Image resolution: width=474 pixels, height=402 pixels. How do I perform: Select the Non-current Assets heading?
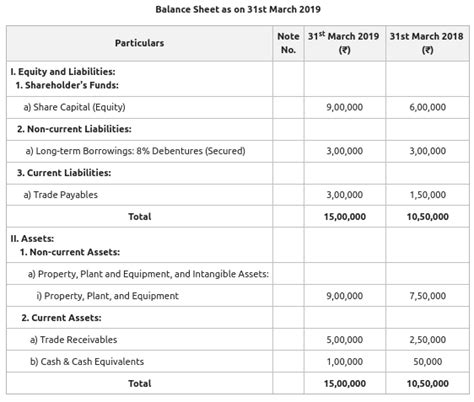coord(70,252)
